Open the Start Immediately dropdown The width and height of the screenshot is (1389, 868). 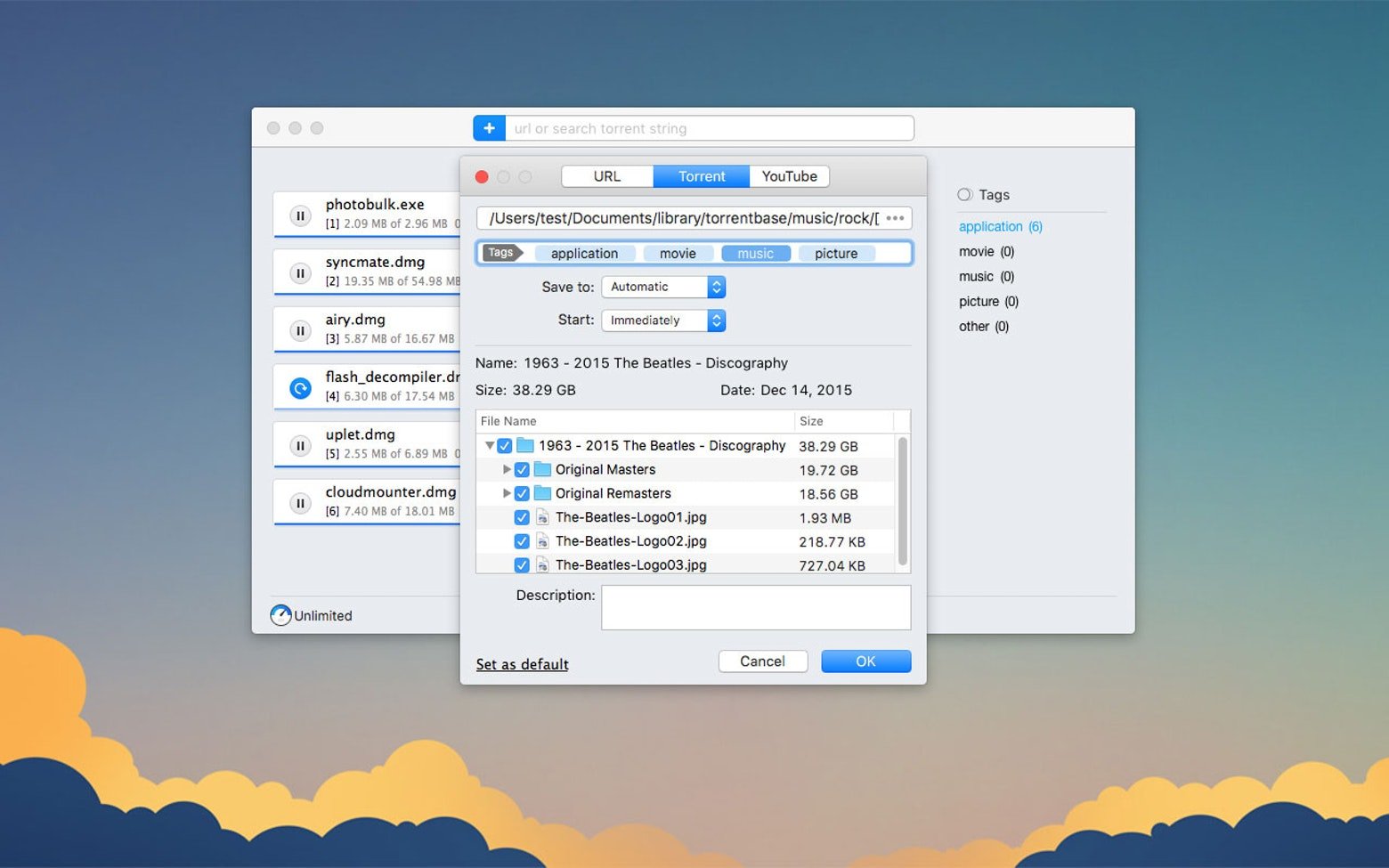tap(663, 320)
